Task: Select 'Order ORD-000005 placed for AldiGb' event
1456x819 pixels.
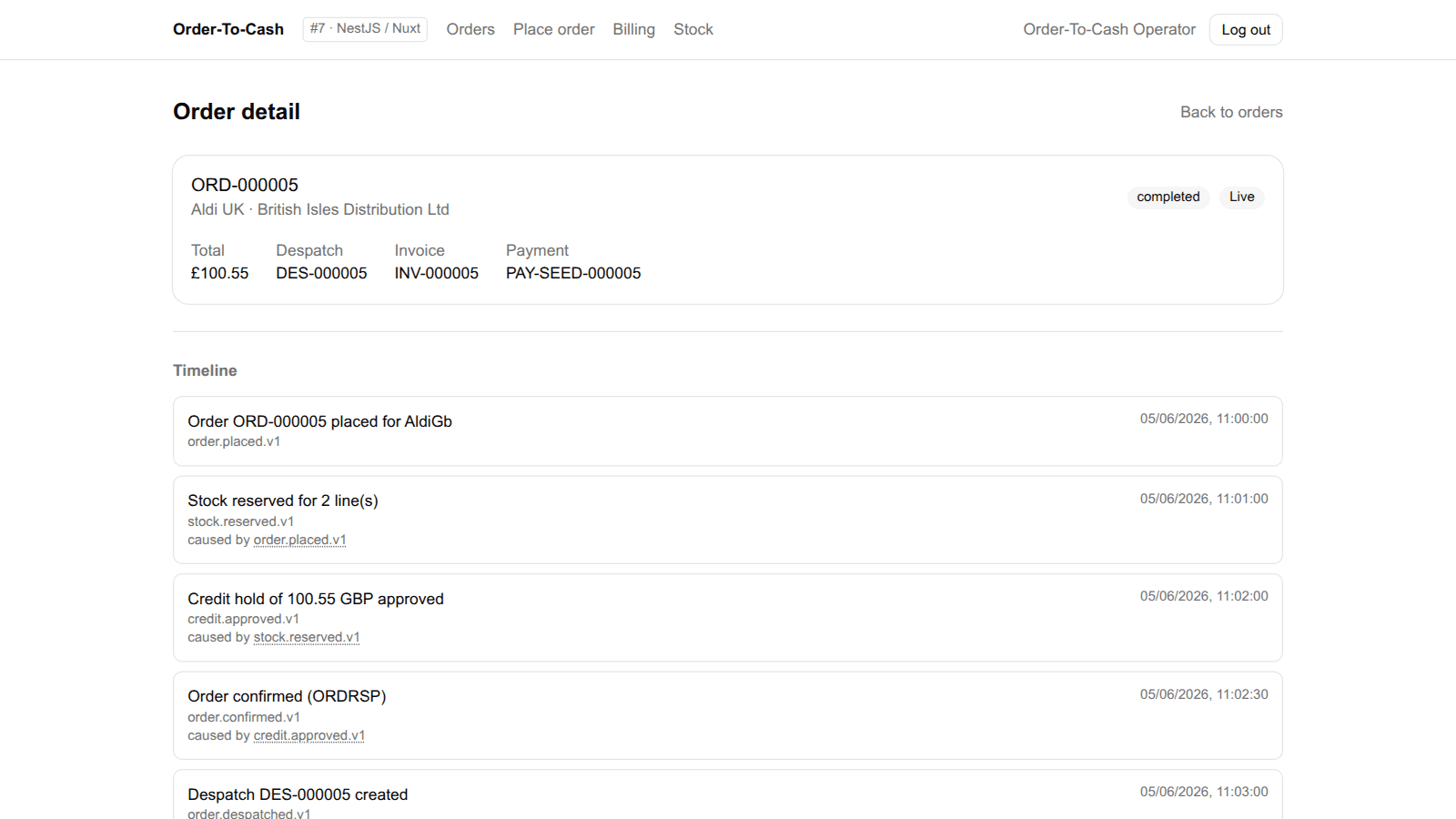Action: (319, 421)
